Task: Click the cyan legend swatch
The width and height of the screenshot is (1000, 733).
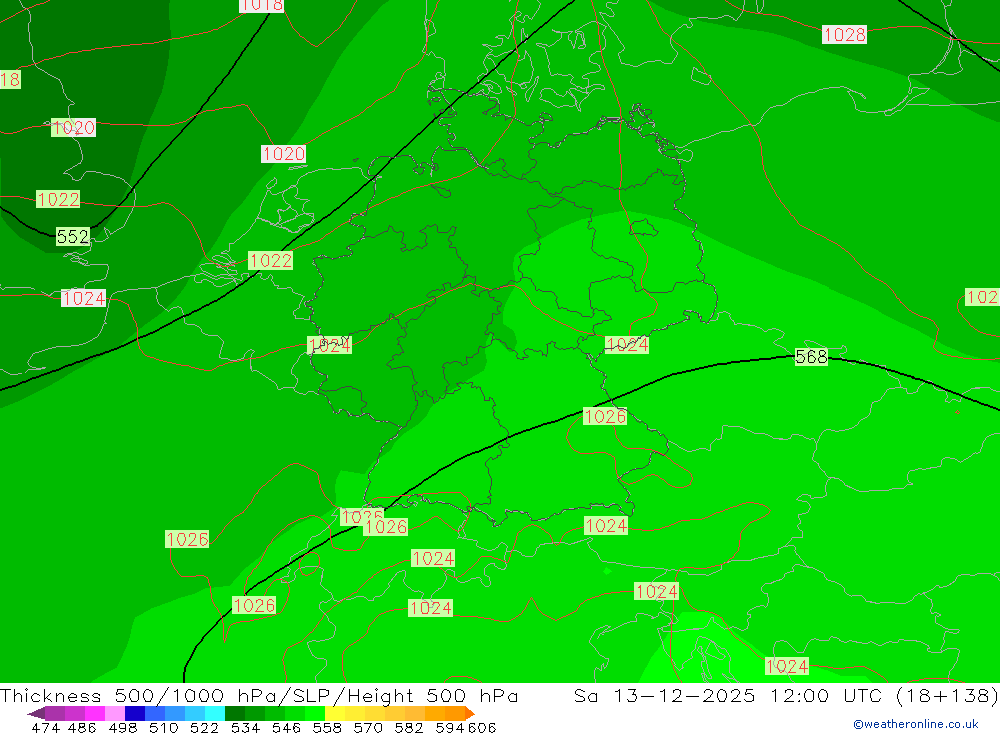Action: (215, 713)
